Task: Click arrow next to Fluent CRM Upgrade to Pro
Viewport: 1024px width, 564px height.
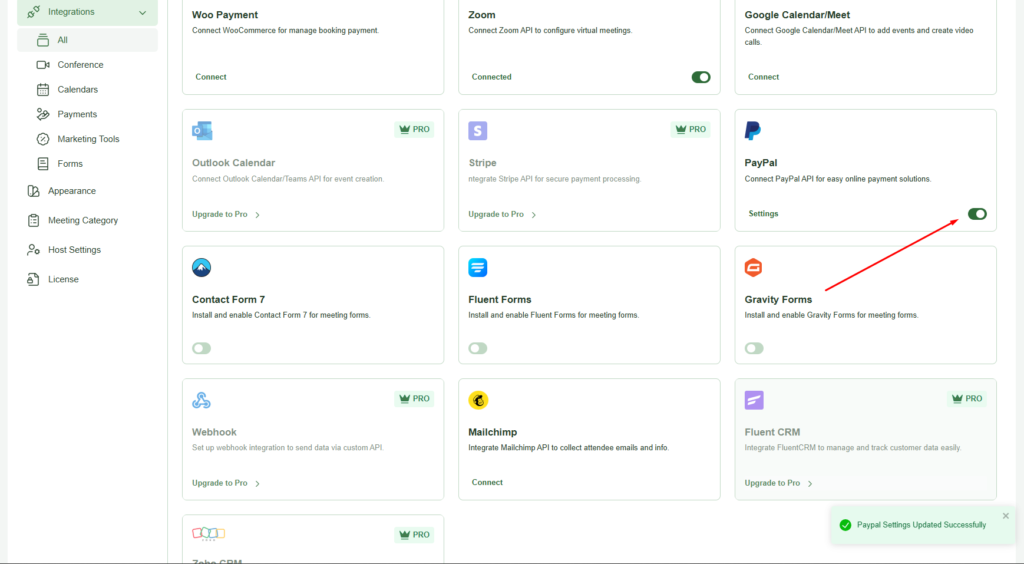Action: pos(810,484)
